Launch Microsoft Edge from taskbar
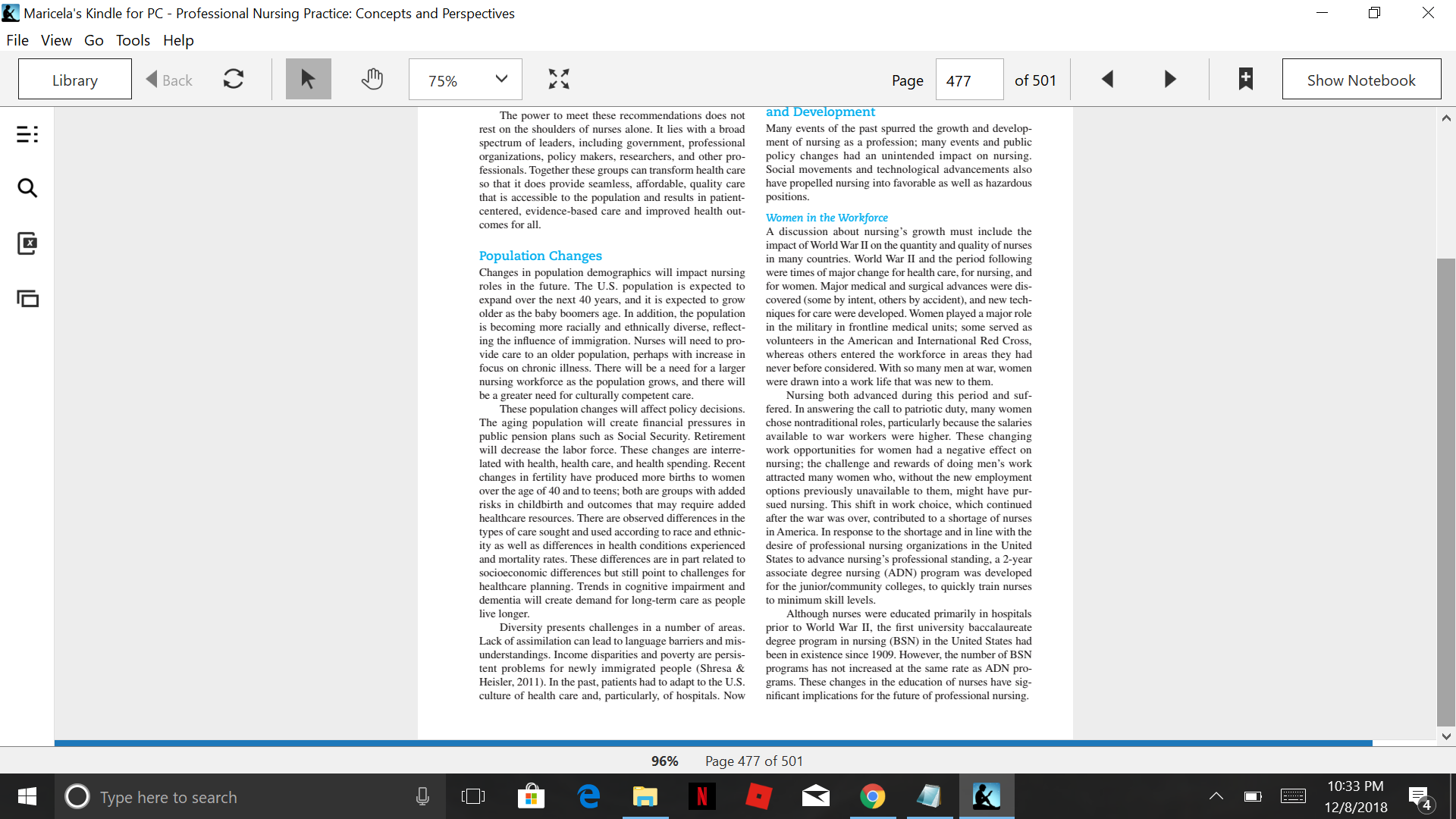This screenshot has width=1456, height=819. [x=588, y=796]
